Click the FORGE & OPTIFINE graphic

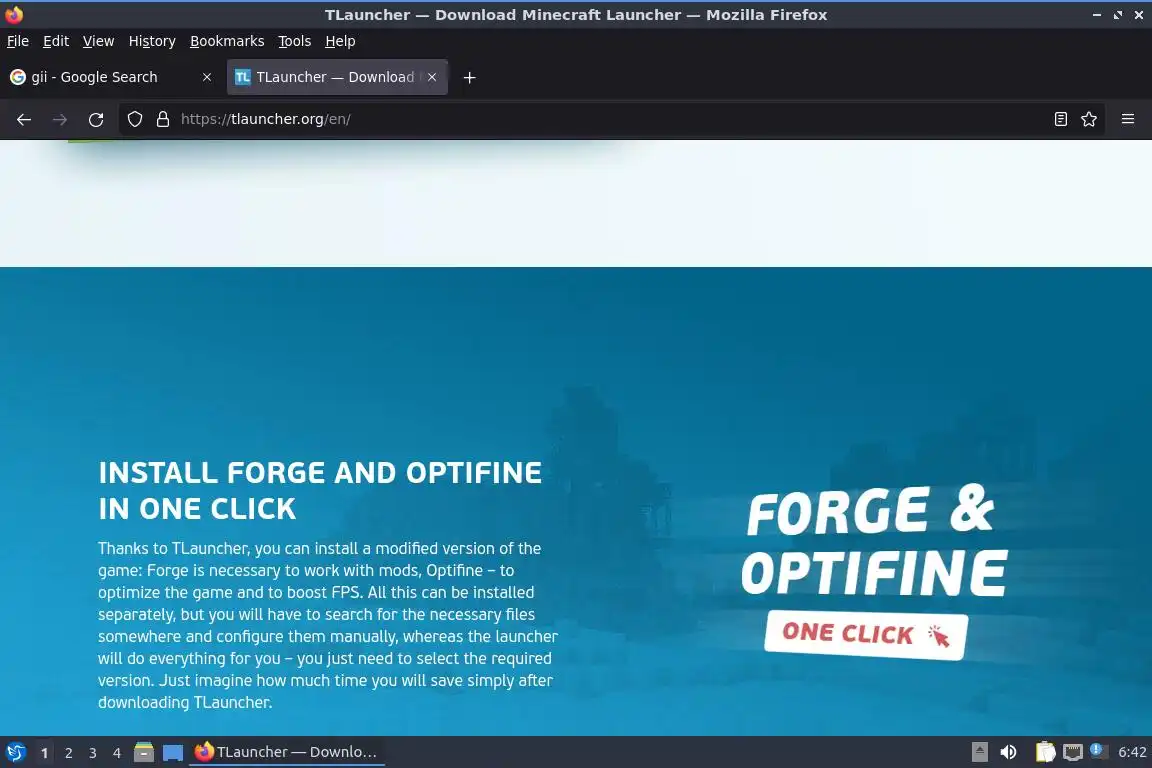click(873, 541)
